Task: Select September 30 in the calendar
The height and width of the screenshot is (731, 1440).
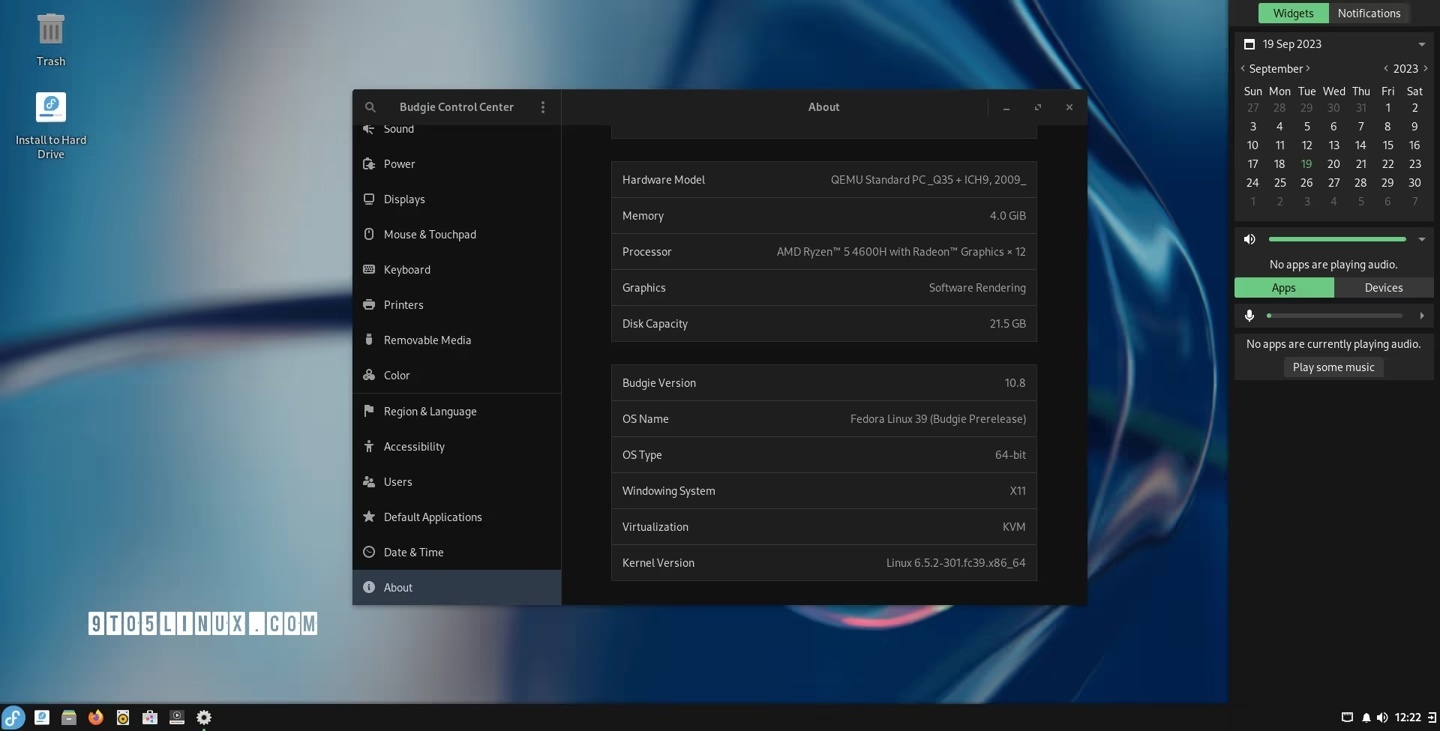Action: [1414, 183]
